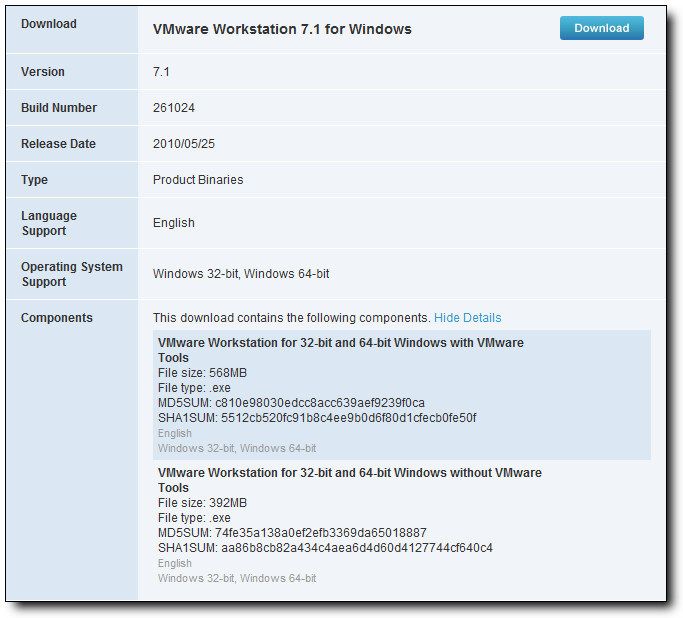
Task: Click the version value 7.1
Action: pyautogui.click(x=161, y=72)
